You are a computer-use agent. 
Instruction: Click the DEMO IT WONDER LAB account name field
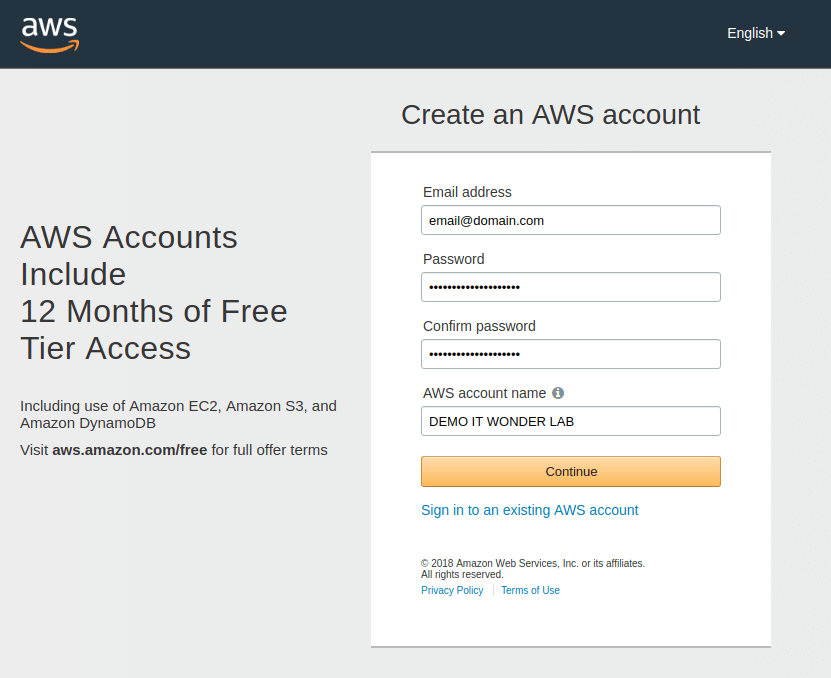[x=571, y=421]
